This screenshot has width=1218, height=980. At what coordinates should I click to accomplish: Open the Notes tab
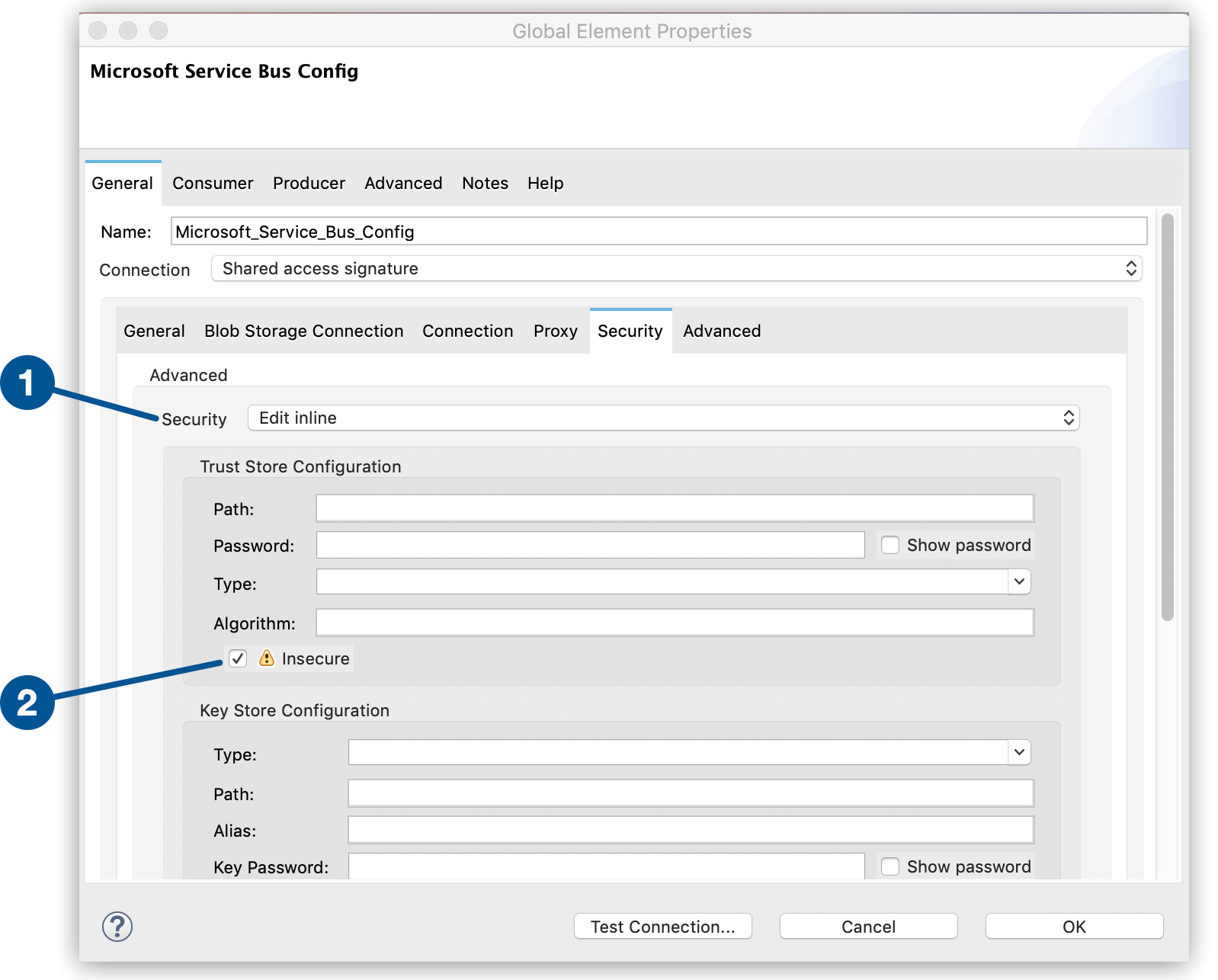[485, 183]
